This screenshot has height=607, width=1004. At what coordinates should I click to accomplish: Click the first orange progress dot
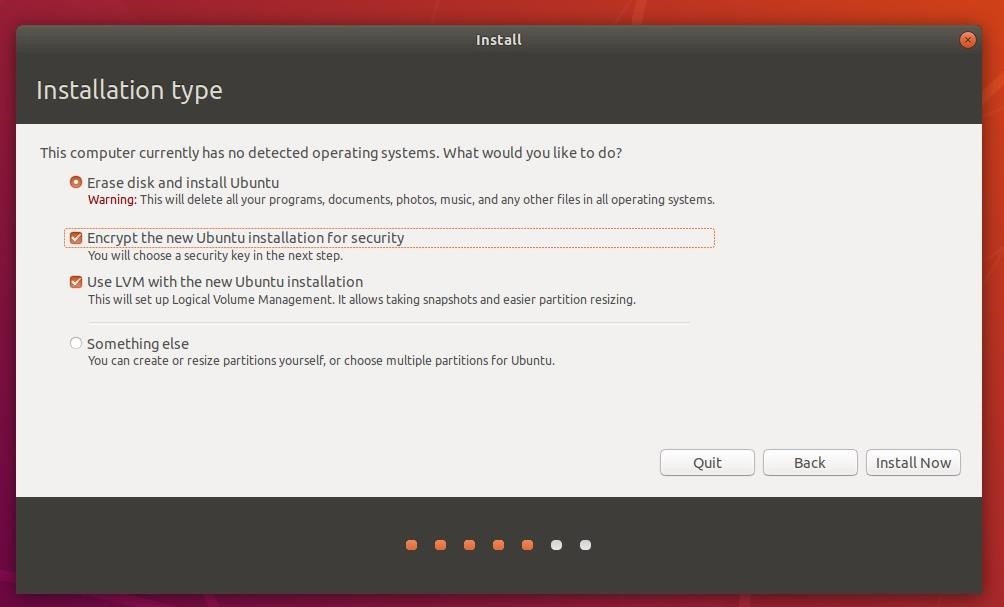[x=411, y=545]
